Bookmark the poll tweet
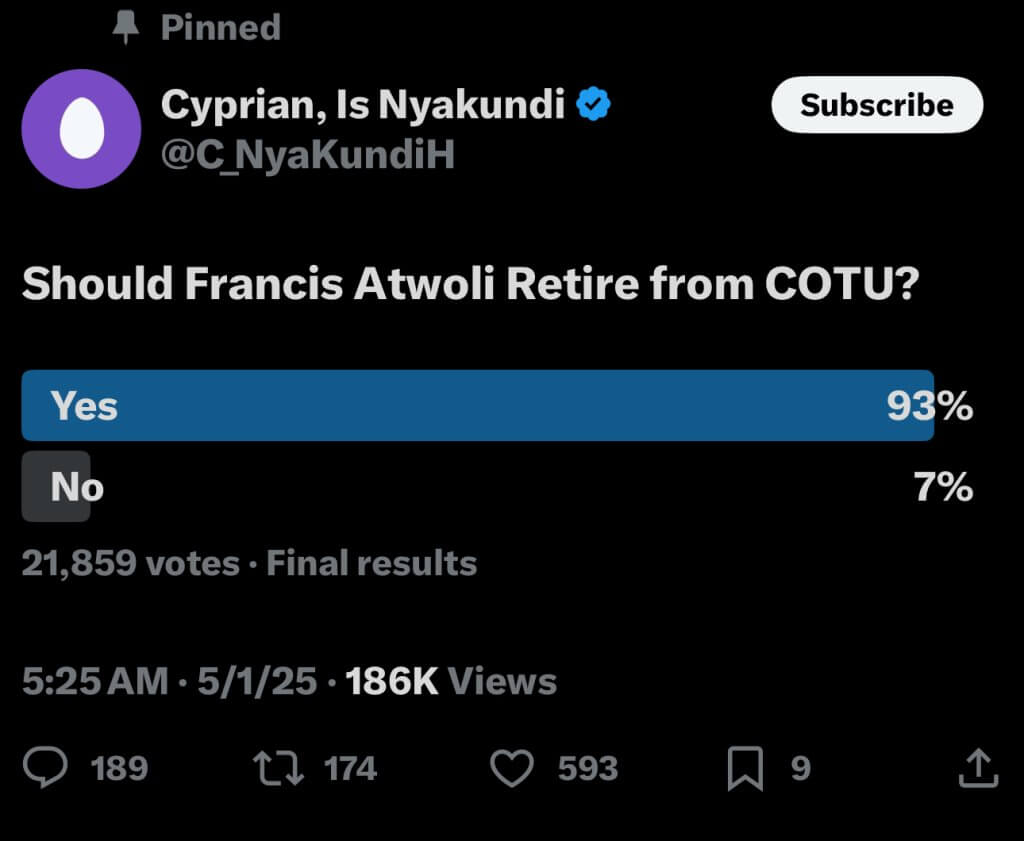 744,767
